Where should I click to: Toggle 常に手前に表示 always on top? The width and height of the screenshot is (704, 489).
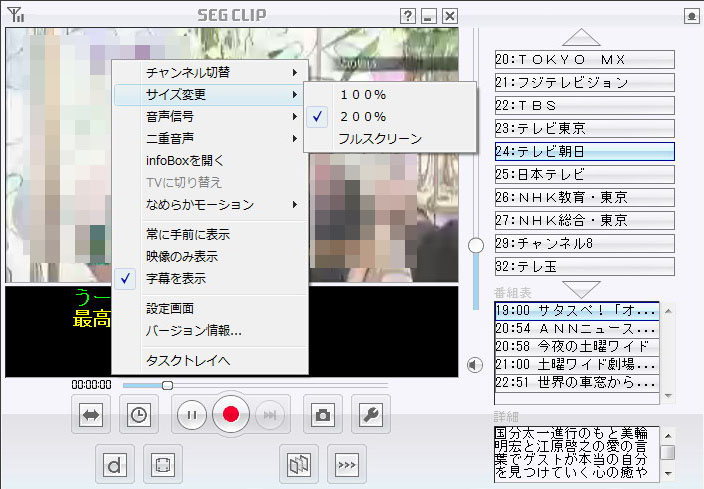(x=210, y=234)
